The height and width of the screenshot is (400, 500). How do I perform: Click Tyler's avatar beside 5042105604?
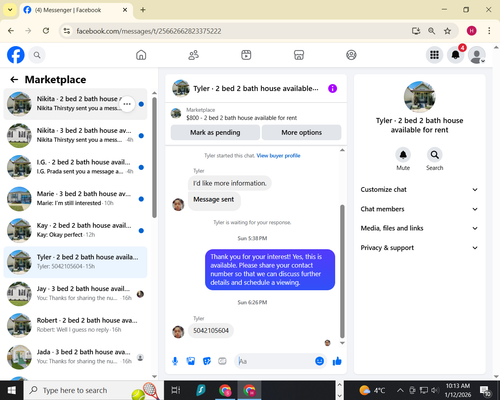click(178, 332)
